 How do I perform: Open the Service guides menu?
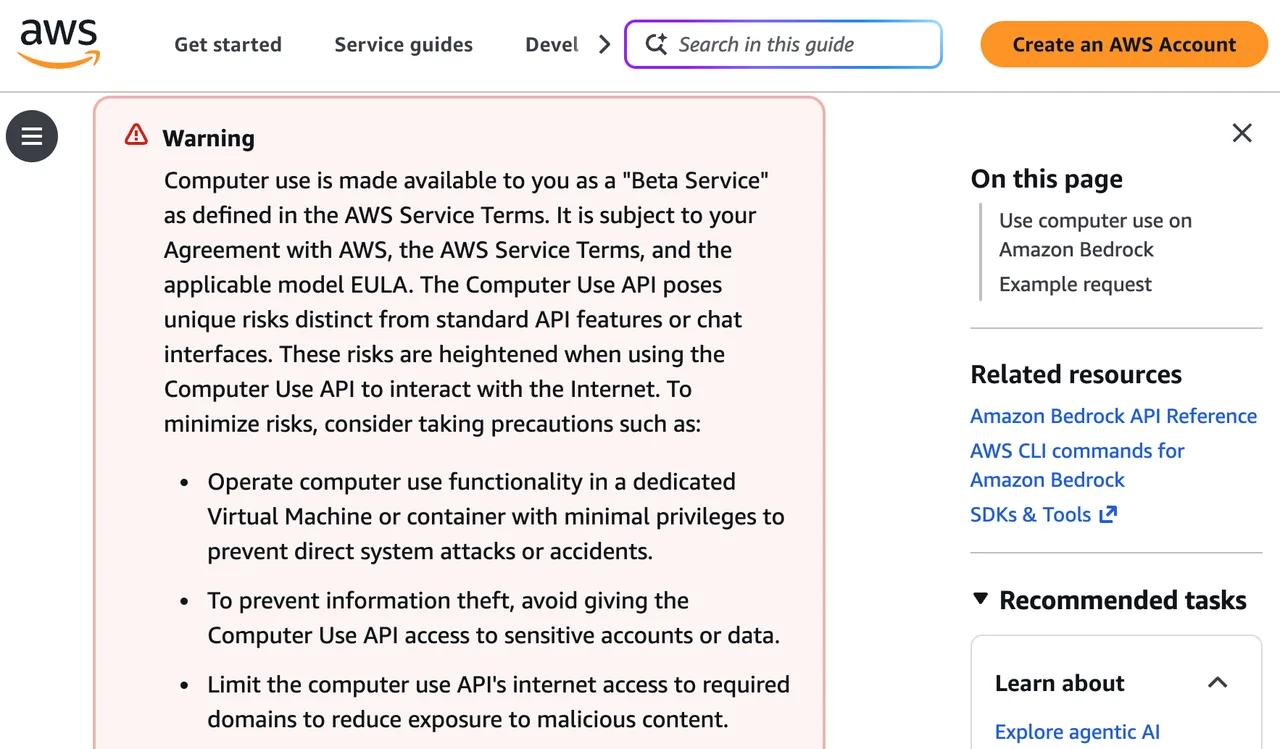click(x=404, y=45)
